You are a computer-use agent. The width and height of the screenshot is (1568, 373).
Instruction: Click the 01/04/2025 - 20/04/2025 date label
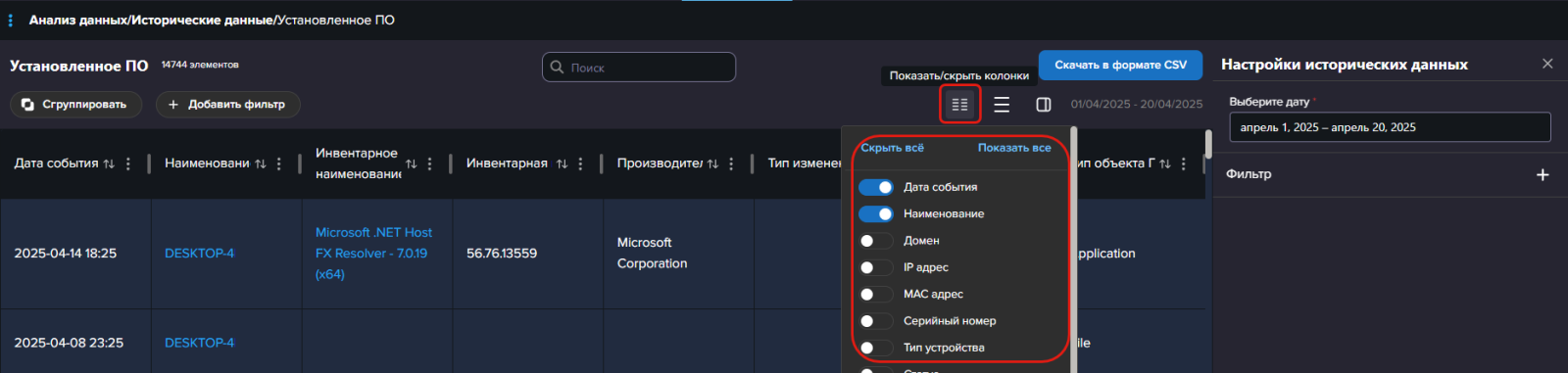(x=1137, y=104)
